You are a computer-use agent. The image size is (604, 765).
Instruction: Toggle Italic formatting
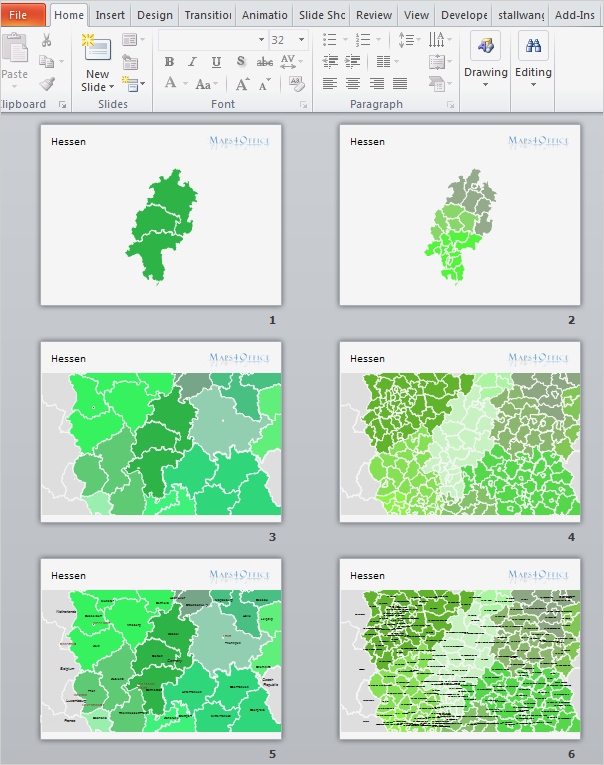193,61
